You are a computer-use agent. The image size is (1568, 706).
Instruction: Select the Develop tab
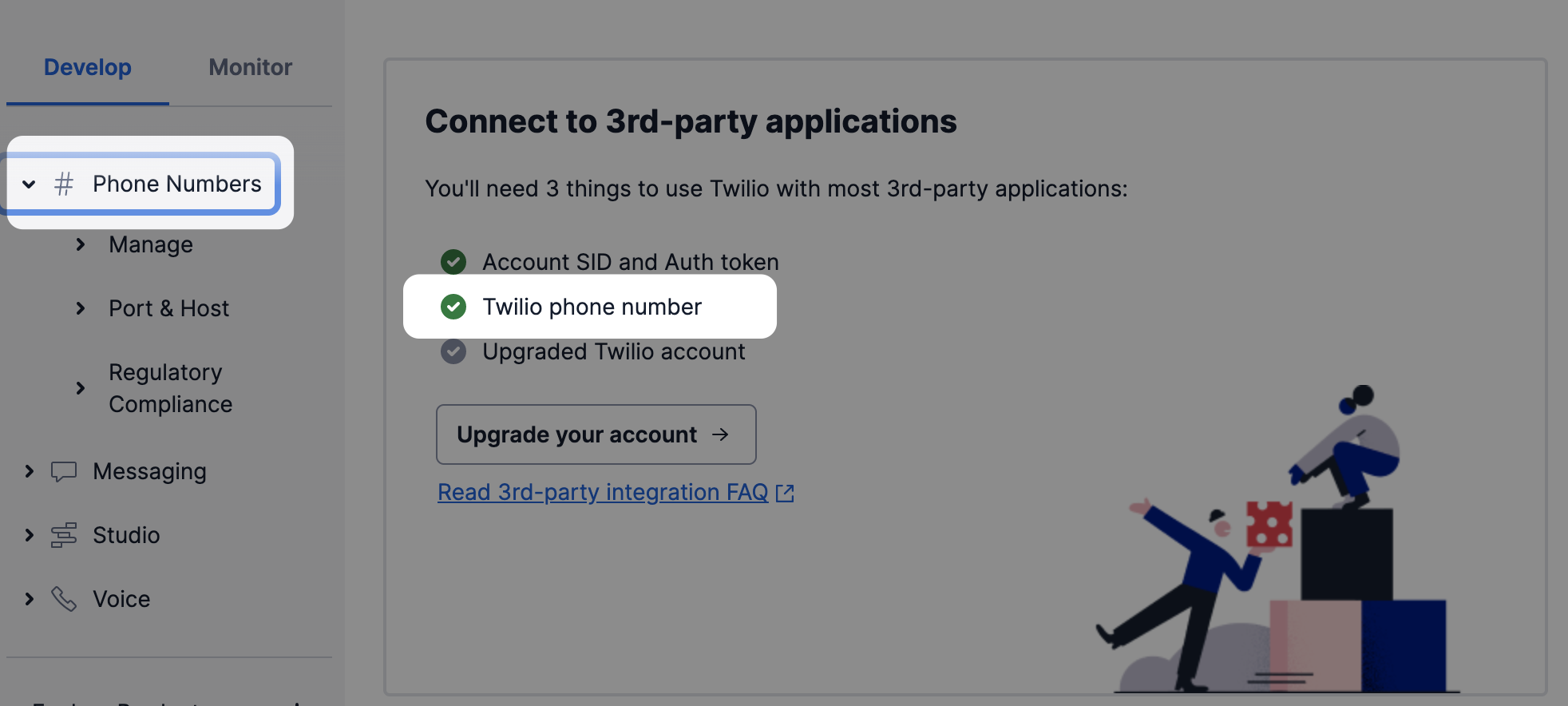point(88,67)
